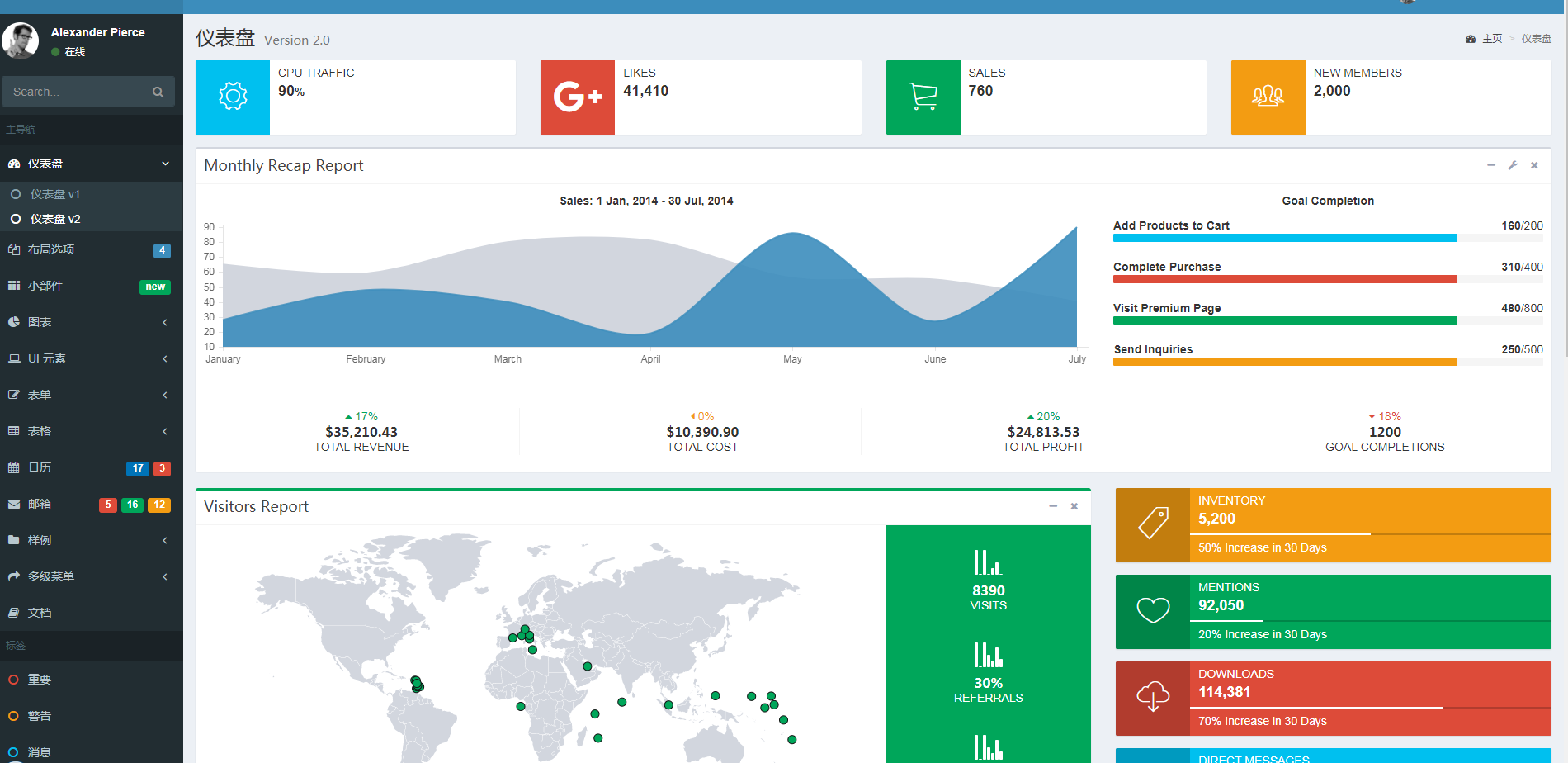This screenshot has width=1568, height=763.
Task: Click the CPU Traffic gear icon
Action: (233, 97)
